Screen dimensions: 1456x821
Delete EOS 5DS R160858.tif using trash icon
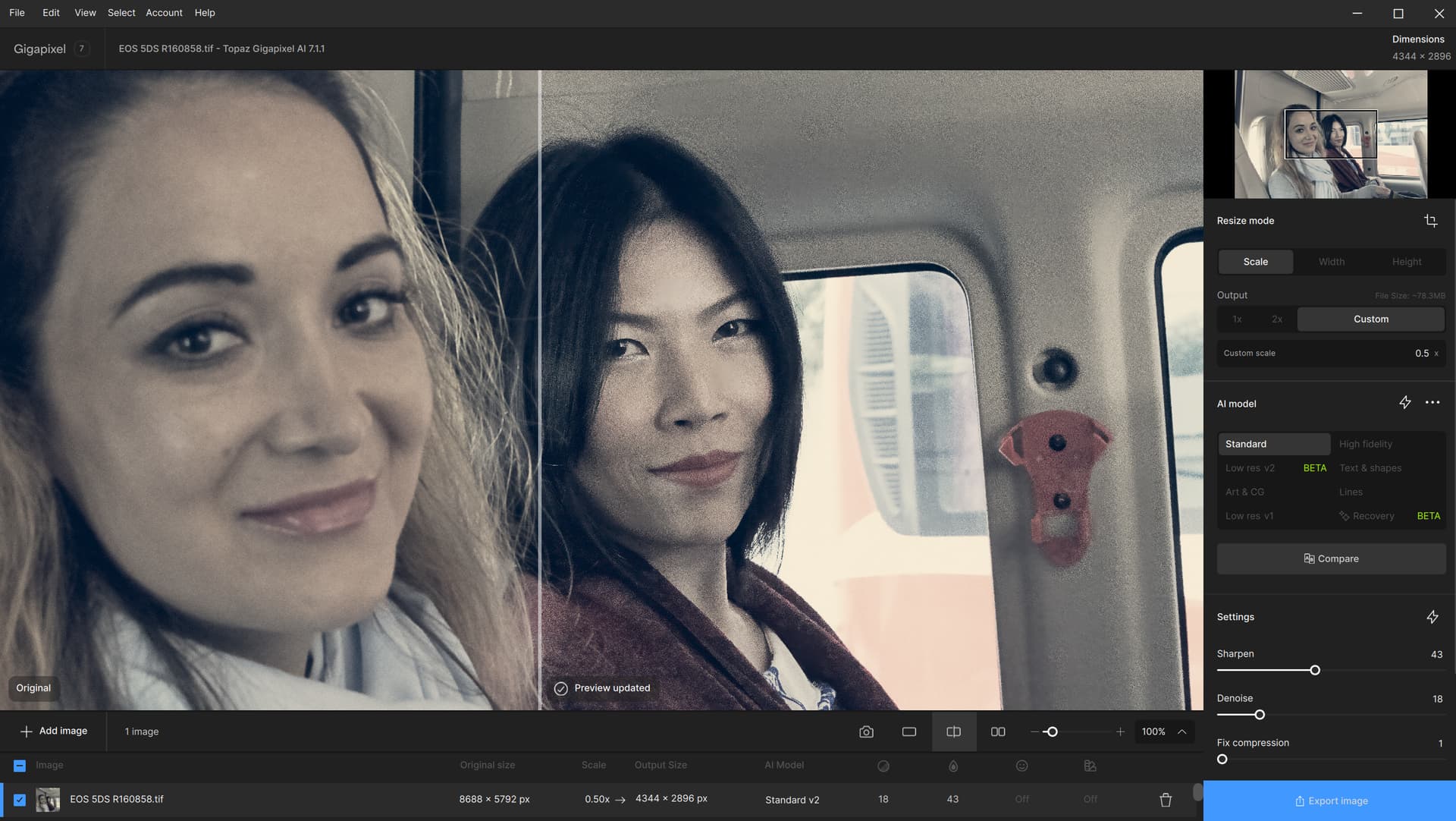(x=1166, y=799)
